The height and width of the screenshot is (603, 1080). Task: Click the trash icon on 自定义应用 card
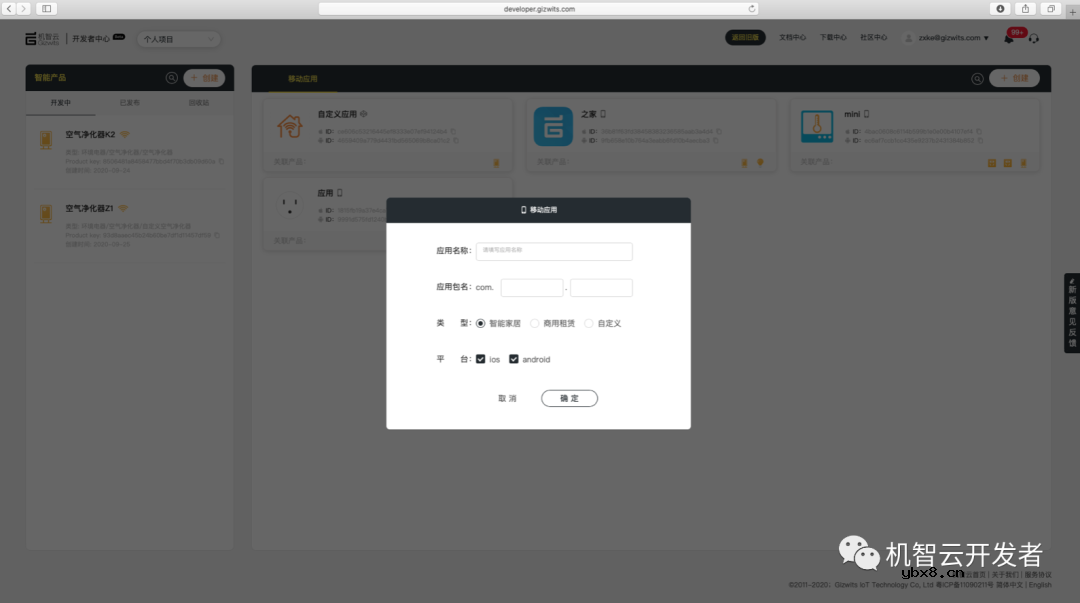tap(497, 162)
